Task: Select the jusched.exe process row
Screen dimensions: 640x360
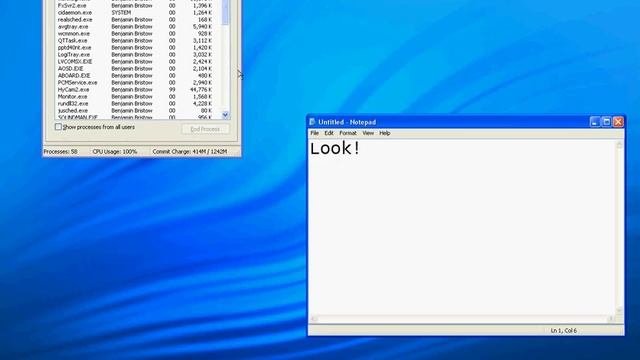Action: [139, 110]
